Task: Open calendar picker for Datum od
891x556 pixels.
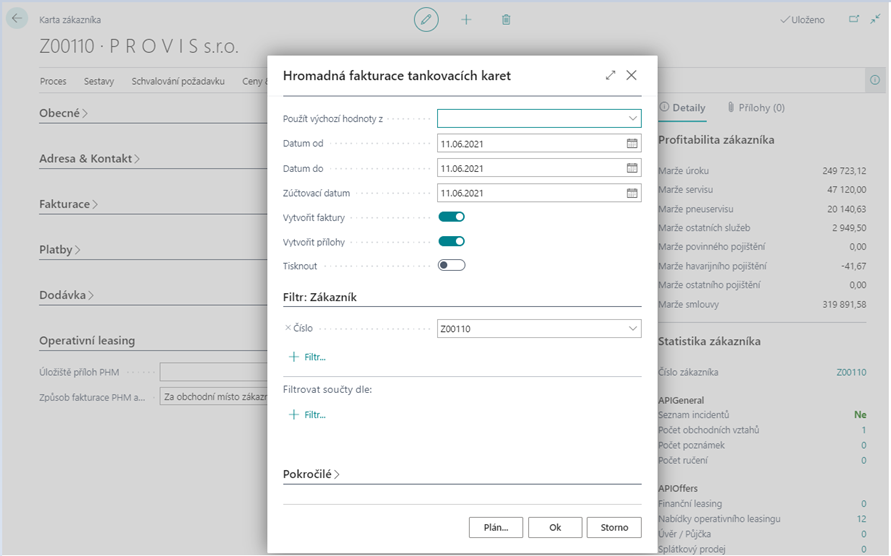Action: click(x=632, y=143)
